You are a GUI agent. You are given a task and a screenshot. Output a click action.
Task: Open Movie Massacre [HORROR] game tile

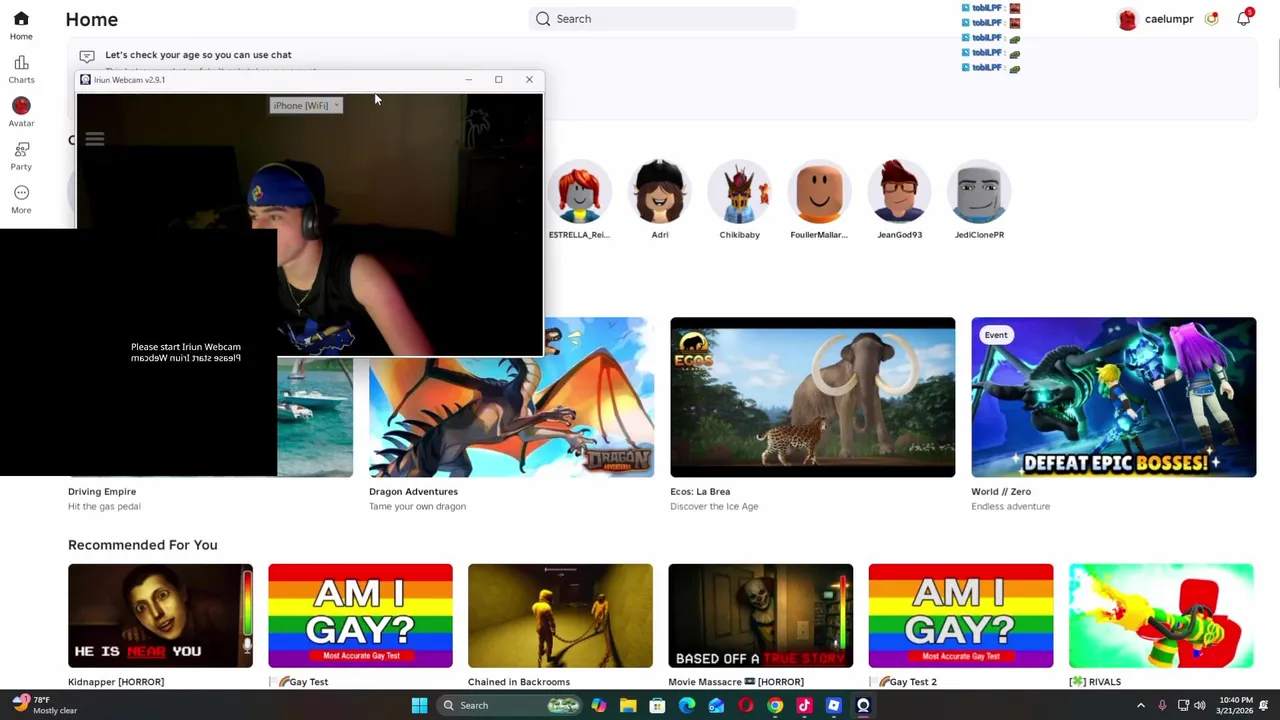point(760,615)
